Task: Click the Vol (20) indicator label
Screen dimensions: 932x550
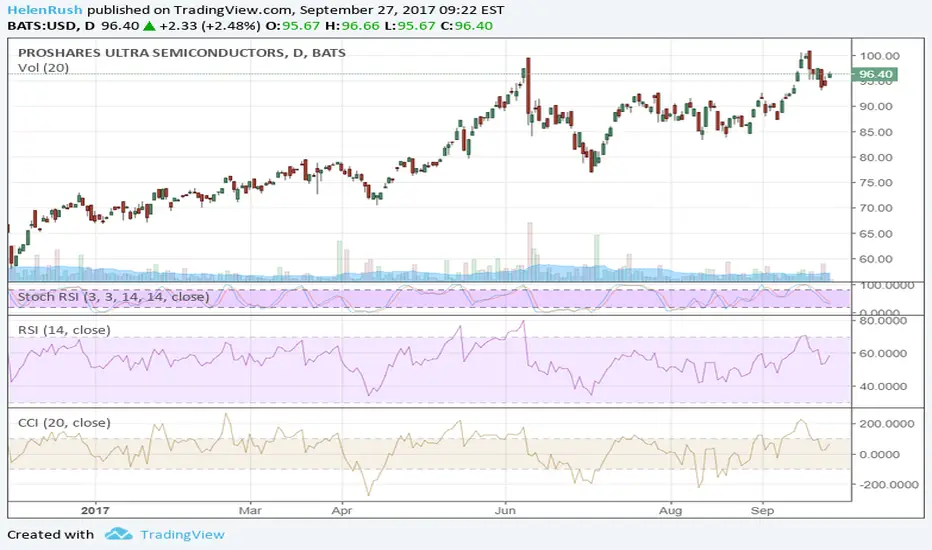Action: pos(43,68)
